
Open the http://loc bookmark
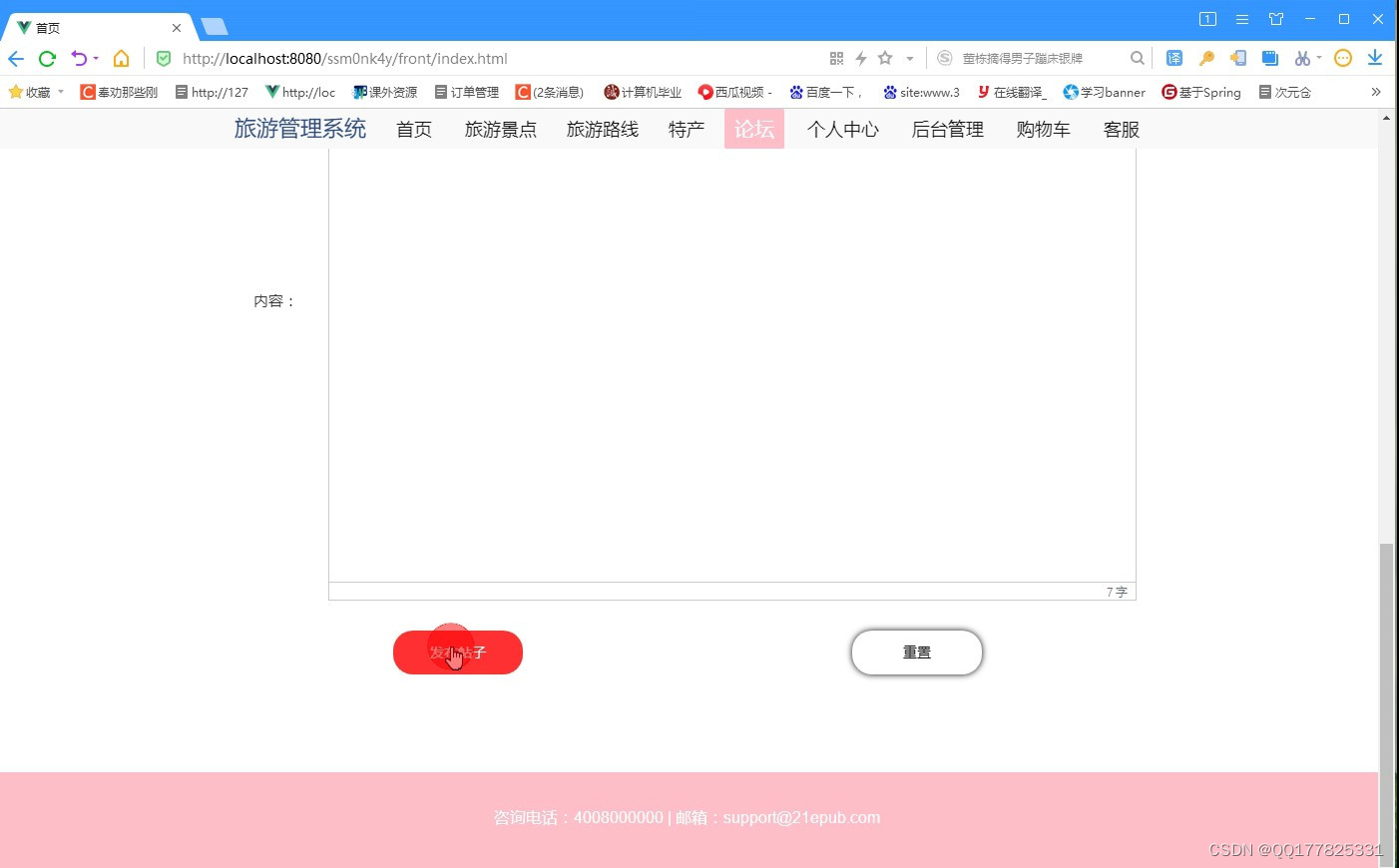pyautogui.click(x=300, y=92)
